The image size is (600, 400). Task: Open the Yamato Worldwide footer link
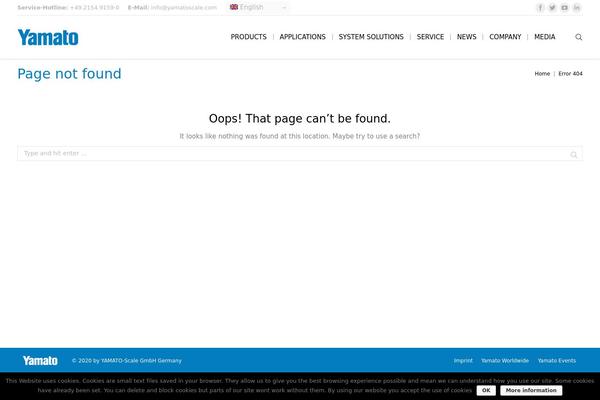(505, 361)
